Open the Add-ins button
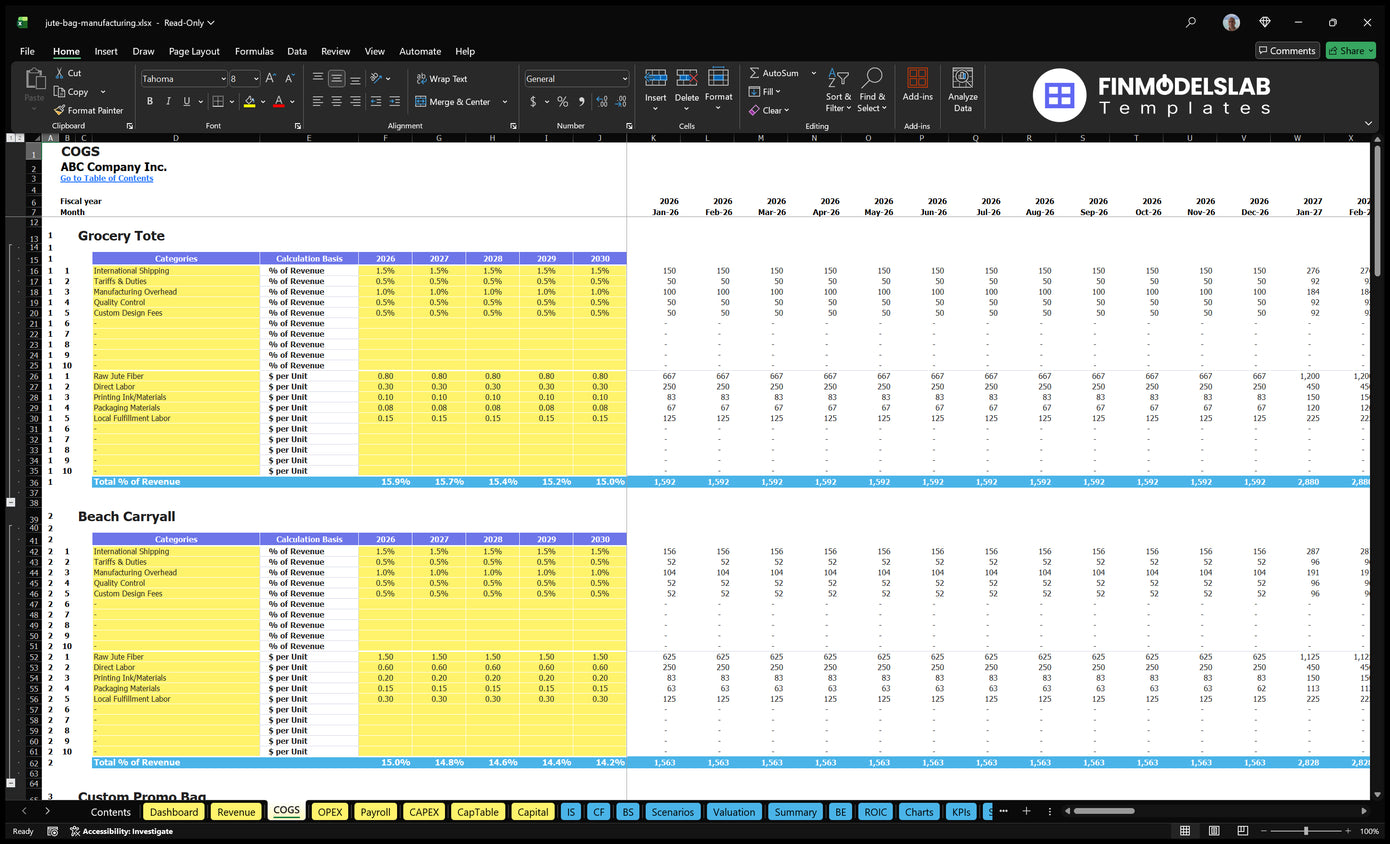This screenshot has height=844, width=1390. [917, 84]
